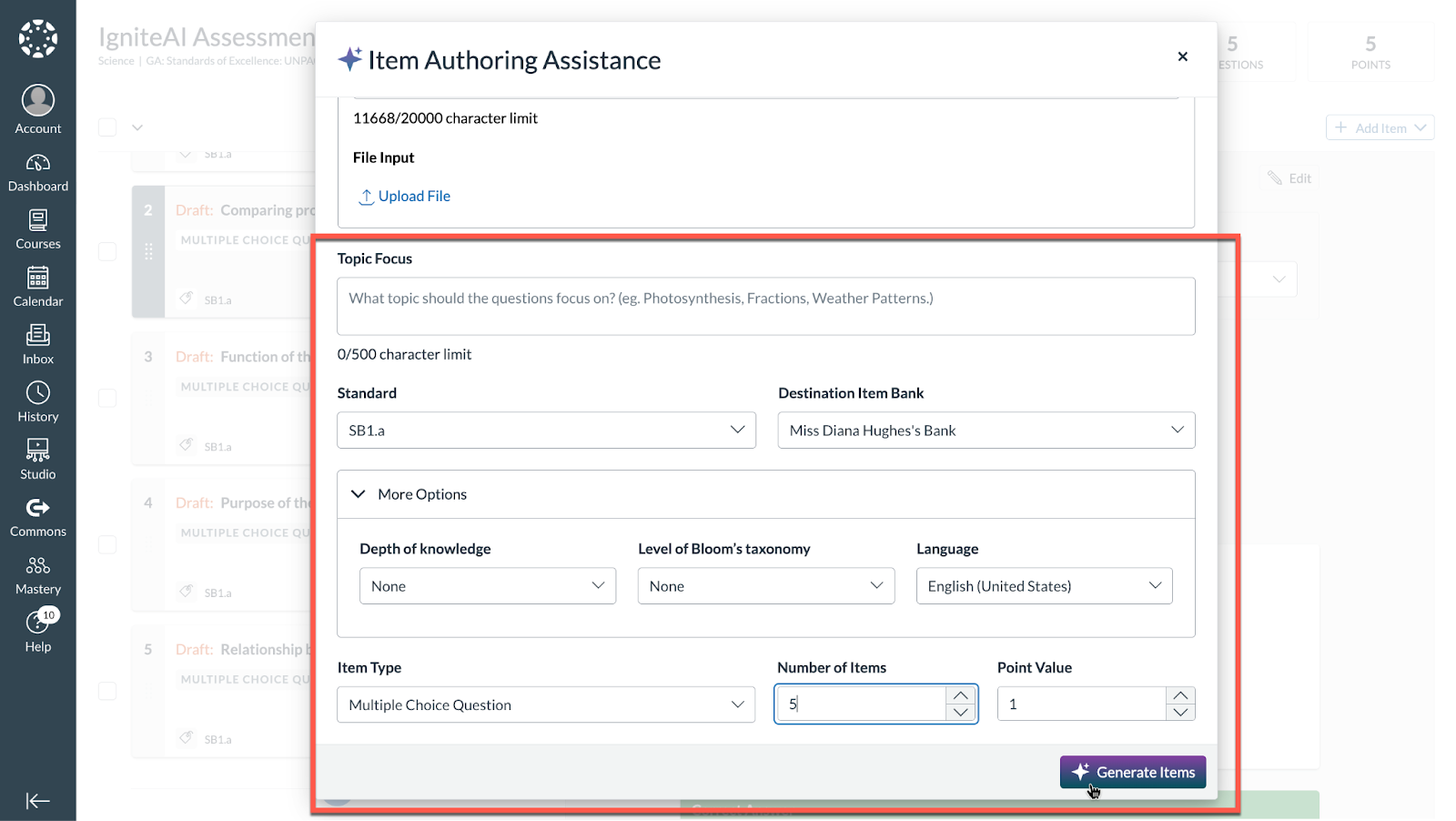Click the SB1.a tag icon on item 3
The image size is (1456, 821).
tap(187, 445)
